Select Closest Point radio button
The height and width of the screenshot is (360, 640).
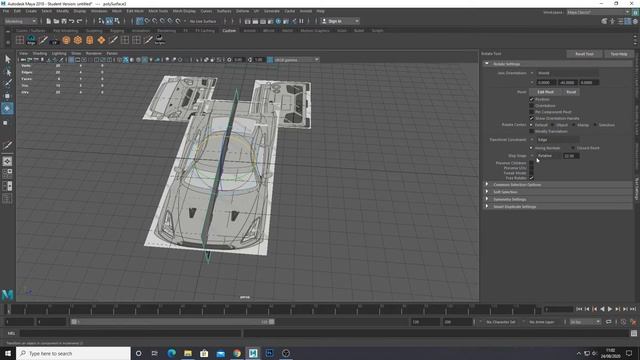point(573,148)
